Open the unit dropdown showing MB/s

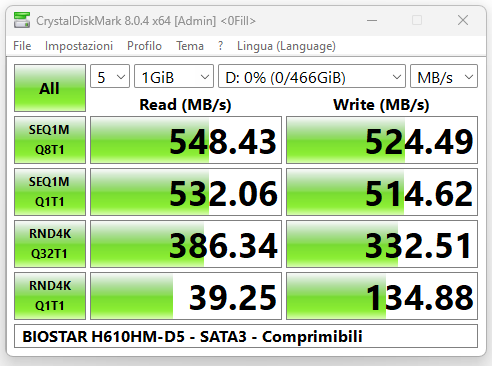444,76
